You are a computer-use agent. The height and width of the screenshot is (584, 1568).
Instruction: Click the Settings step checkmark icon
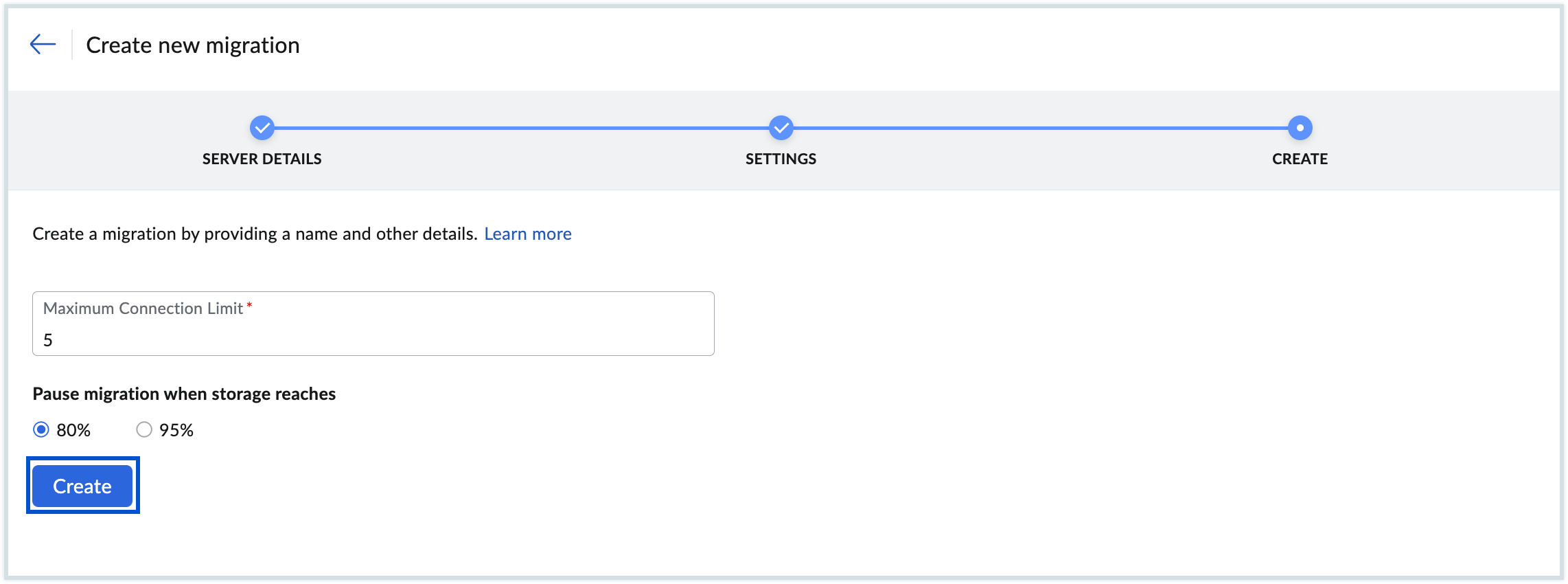pyautogui.click(x=781, y=128)
